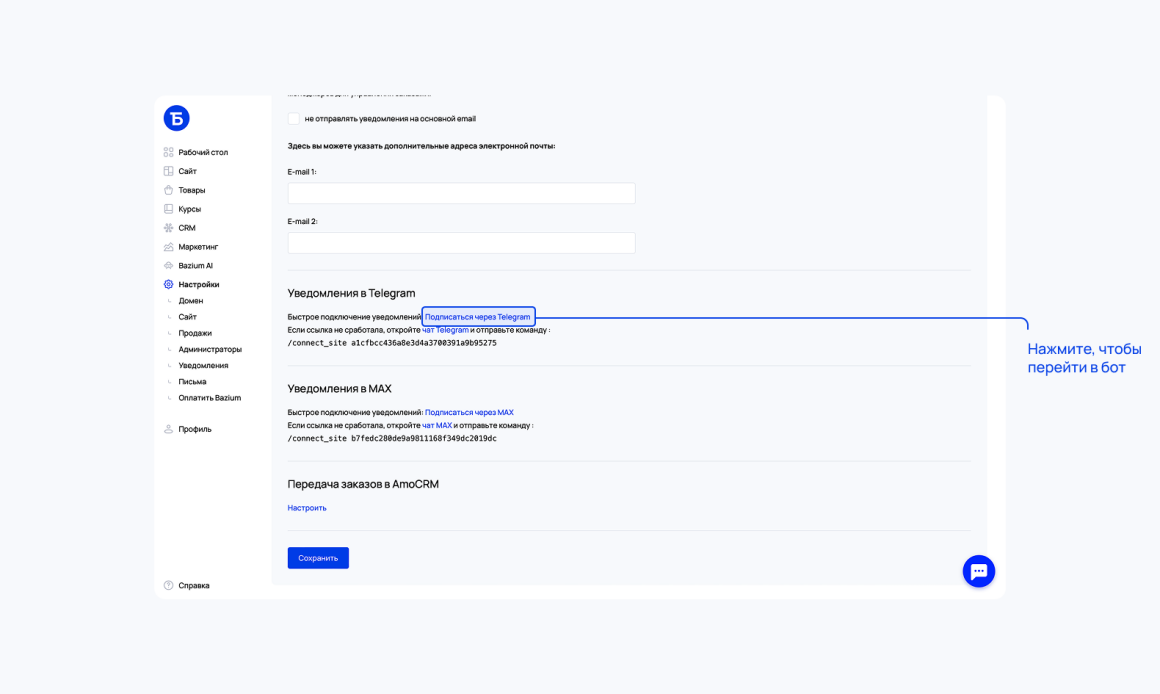The height and width of the screenshot is (694, 1160).
Task: Open Bazium AI section
Action: 195,266
